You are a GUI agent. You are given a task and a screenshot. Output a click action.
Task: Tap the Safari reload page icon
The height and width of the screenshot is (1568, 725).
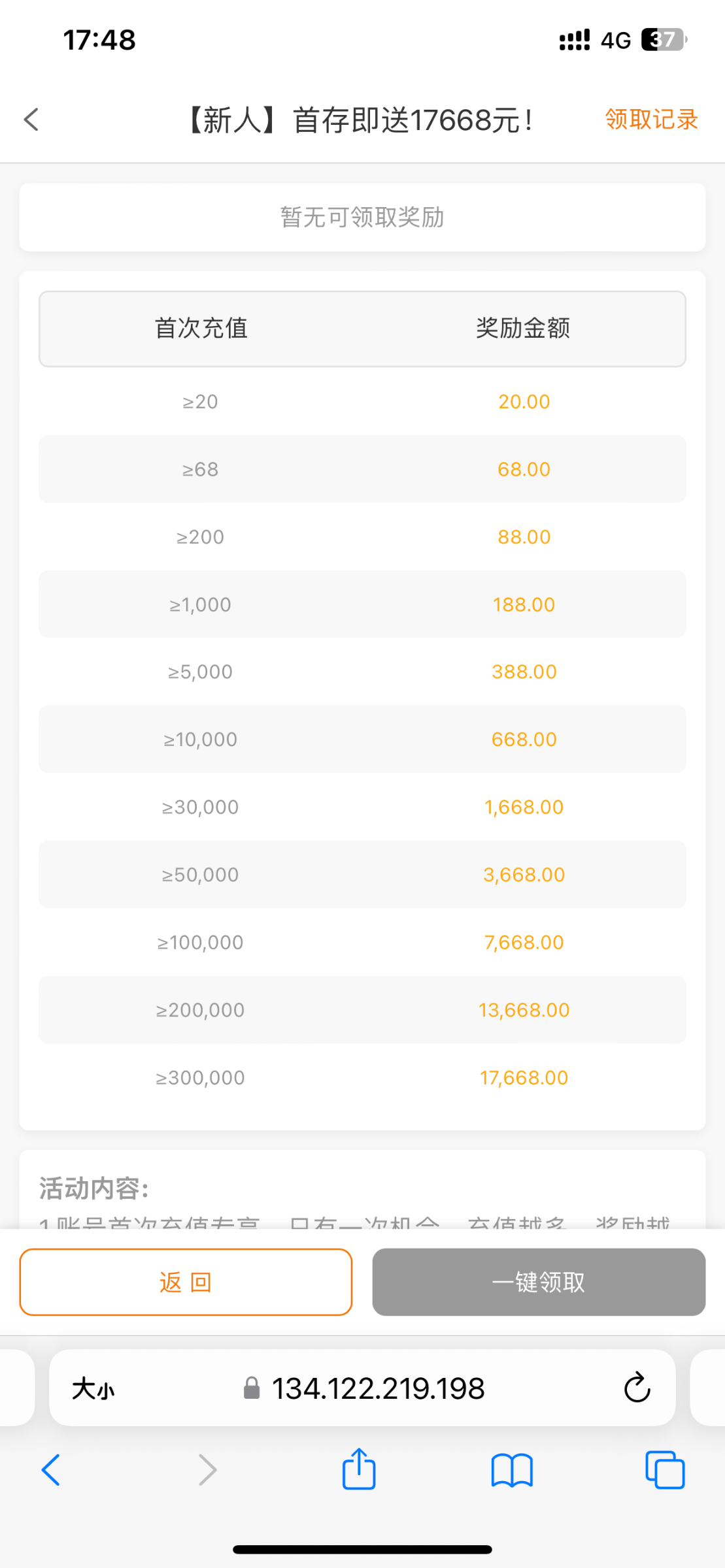tap(637, 1388)
